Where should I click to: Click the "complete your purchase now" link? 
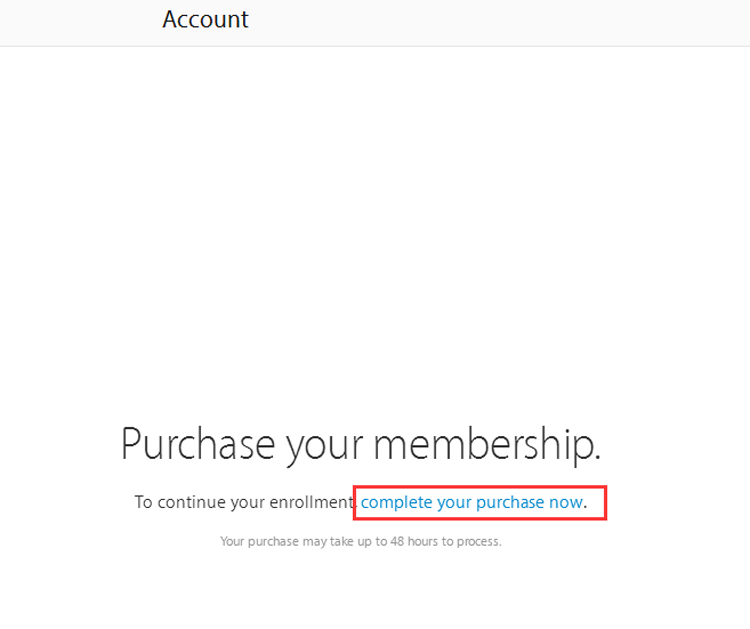point(471,502)
